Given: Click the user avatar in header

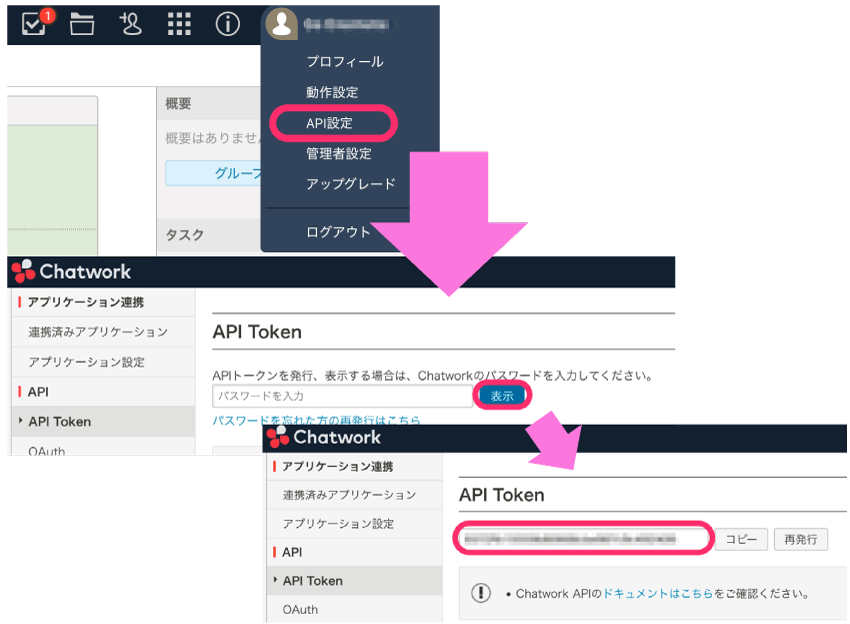Looking at the screenshot, I should [x=281, y=24].
